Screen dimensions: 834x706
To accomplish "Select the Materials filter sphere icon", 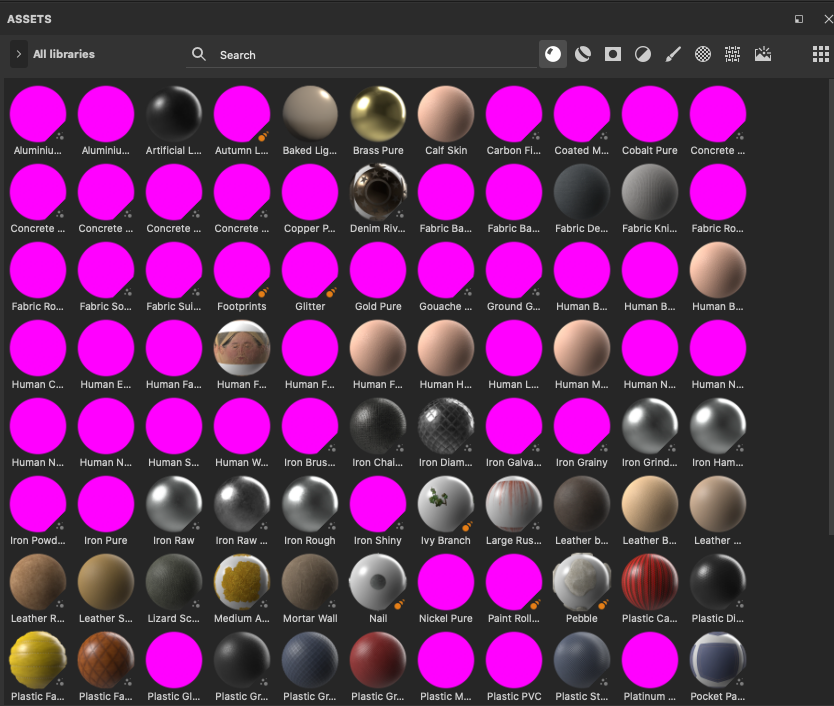I will tap(553, 54).
